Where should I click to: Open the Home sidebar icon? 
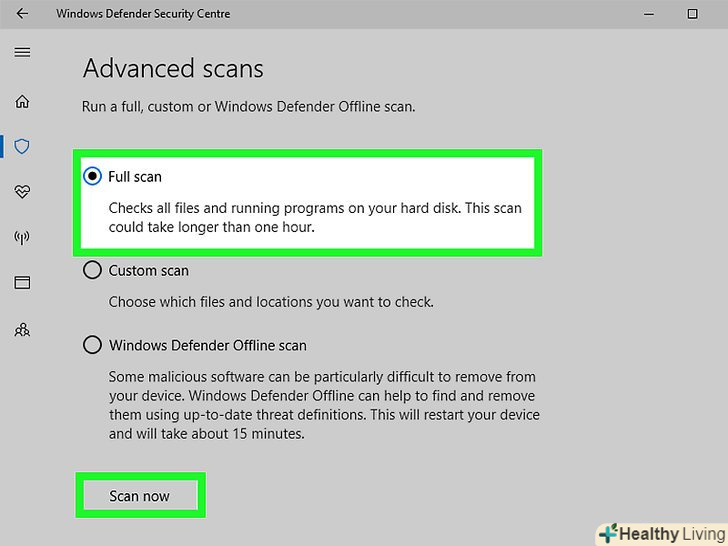(22, 101)
